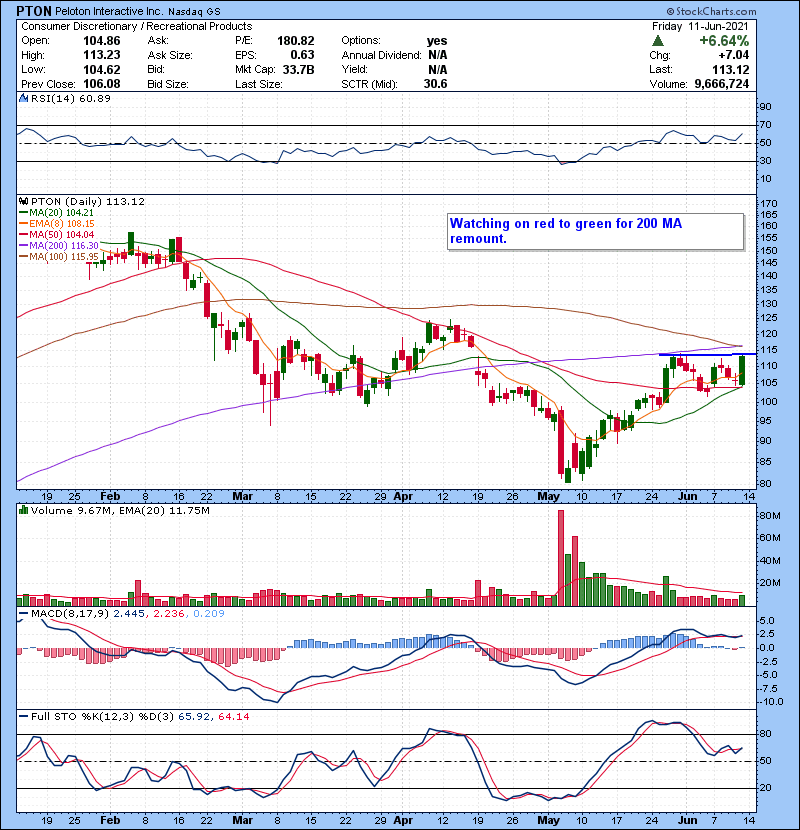The image size is (800, 830).
Task: Click the Open value 104.86
Action: click(102, 41)
